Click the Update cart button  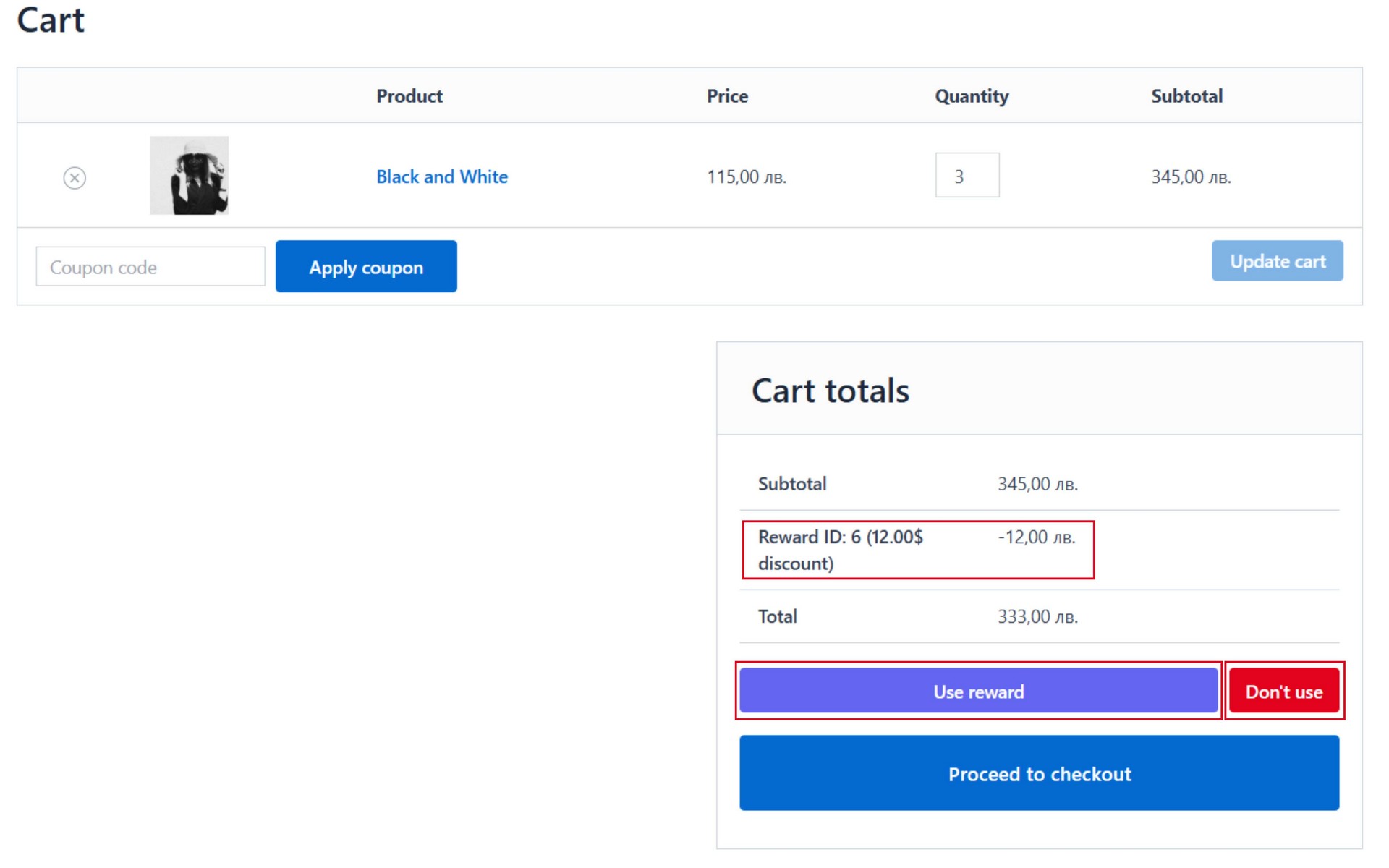[1277, 261]
